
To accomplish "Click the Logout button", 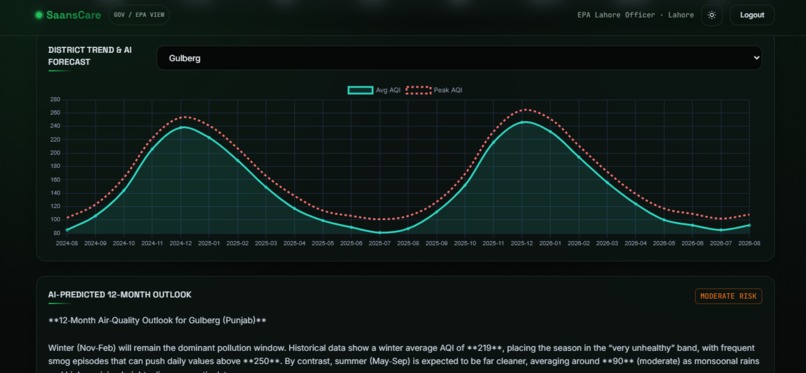I will [752, 15].
